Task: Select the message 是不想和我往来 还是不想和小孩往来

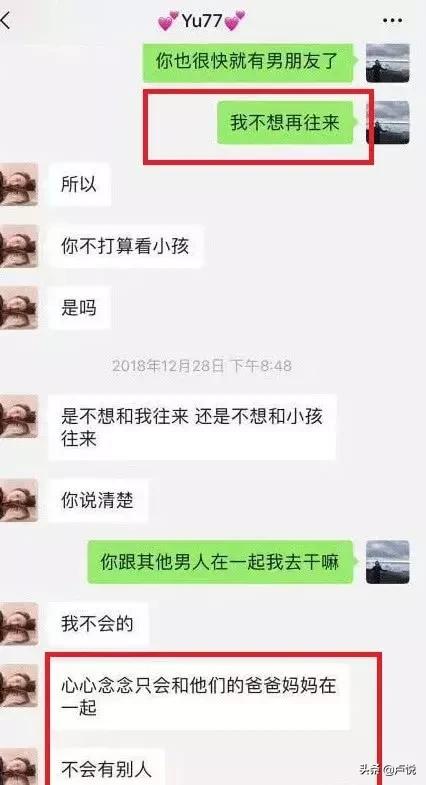Action: (192, 427)
